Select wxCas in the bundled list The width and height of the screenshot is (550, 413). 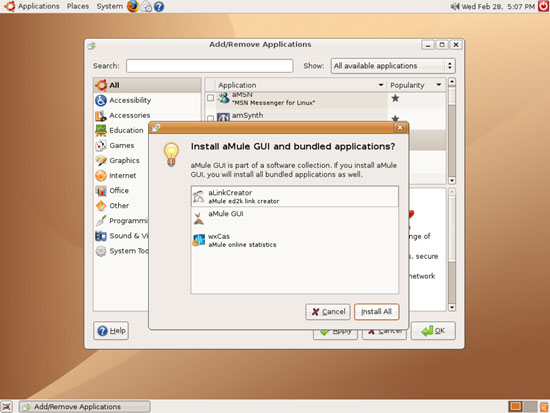tap(295, 240)
